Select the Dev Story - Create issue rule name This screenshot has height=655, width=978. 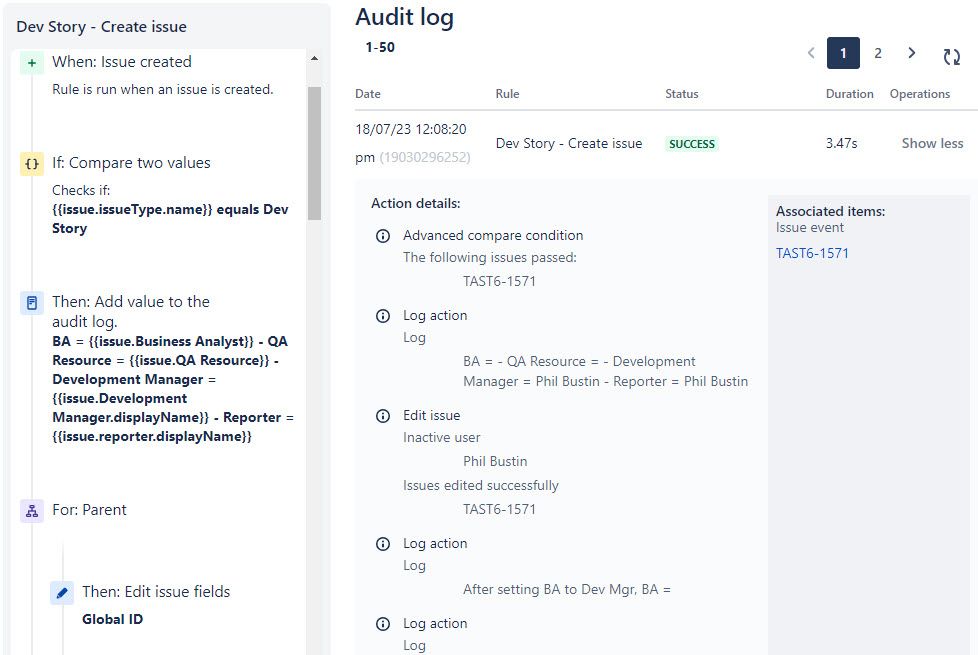567,143
